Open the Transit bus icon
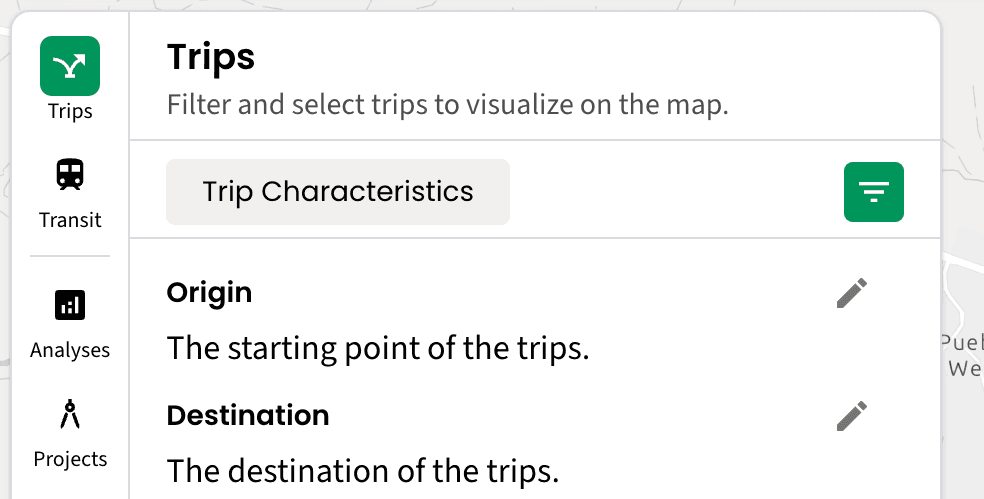The image size is (984, 499). coord(70,175)
